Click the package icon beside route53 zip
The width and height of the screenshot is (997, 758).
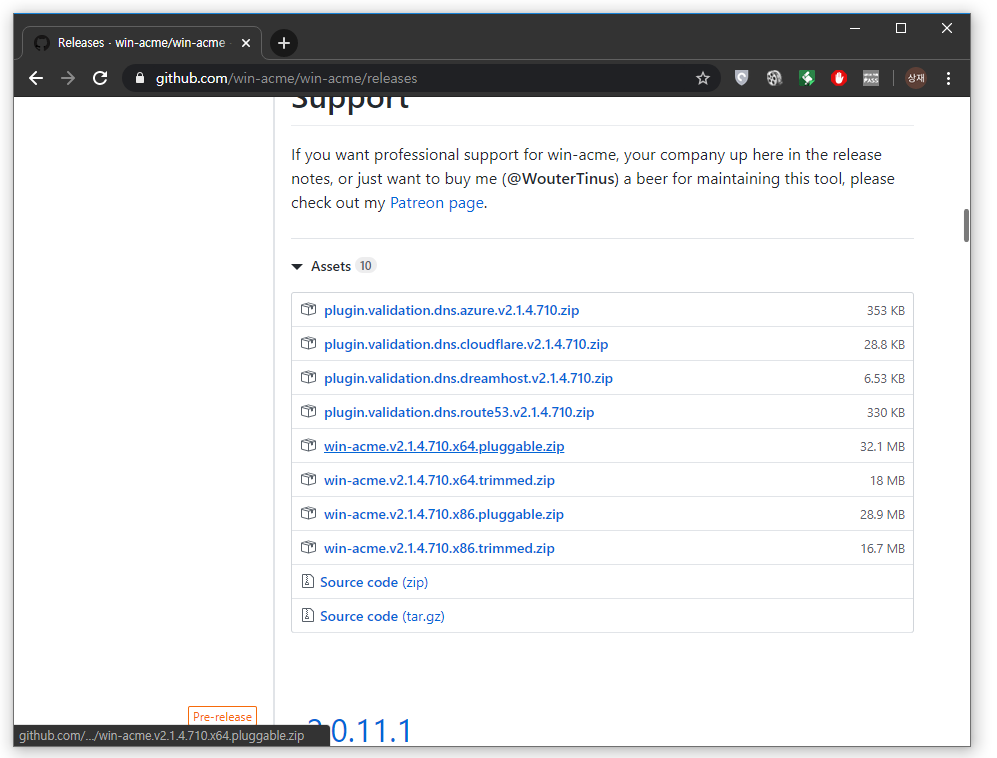coord(308,411)
